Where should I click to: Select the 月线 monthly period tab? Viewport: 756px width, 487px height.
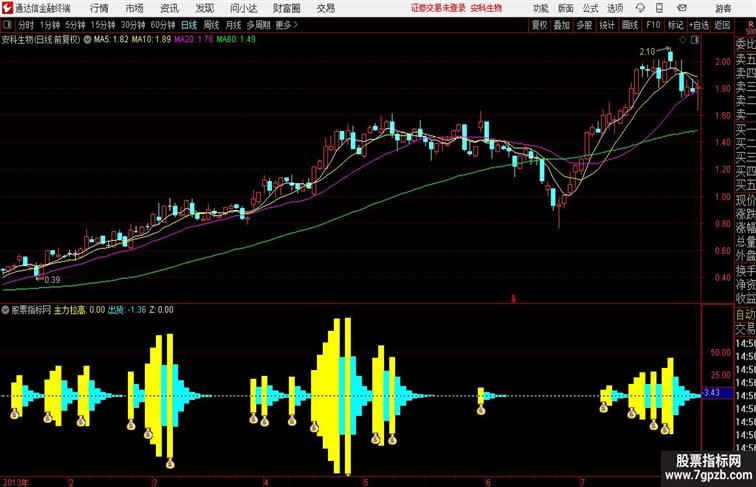tap(233, 25)
